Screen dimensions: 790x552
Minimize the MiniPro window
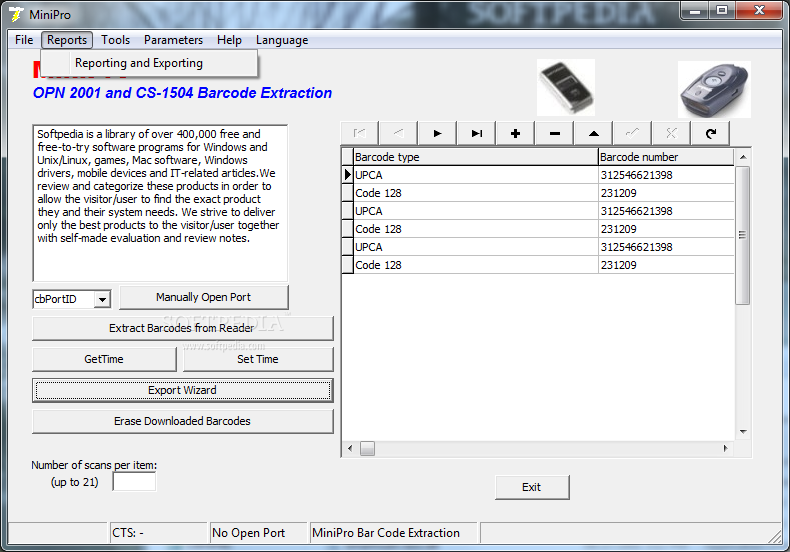(x=695, y=11)
